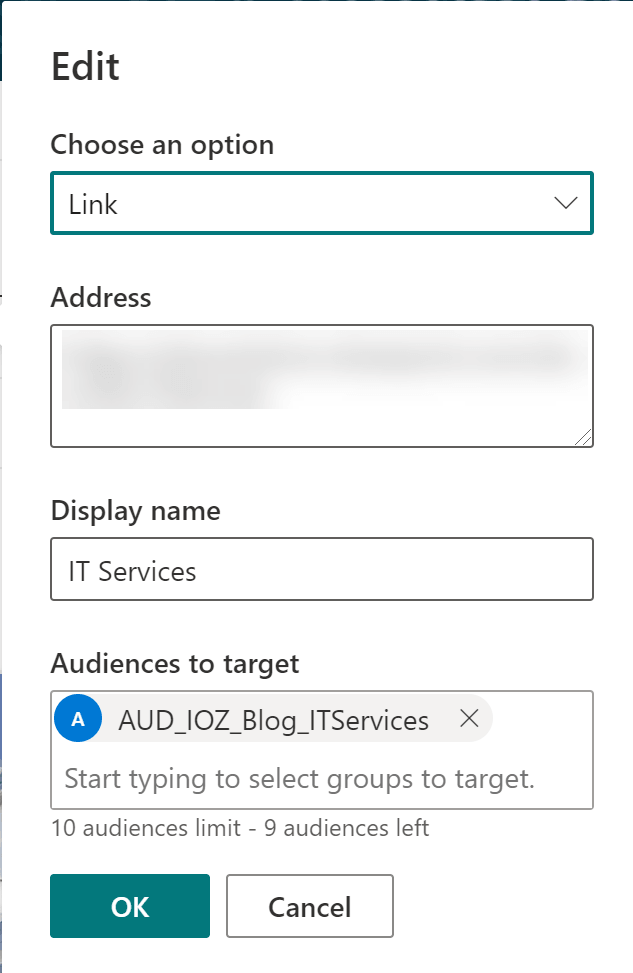Viewport: 633px width, 973px height.
Task: Click the blue A audience avatar
Action: pyautogui.click(x=78, y=719)
